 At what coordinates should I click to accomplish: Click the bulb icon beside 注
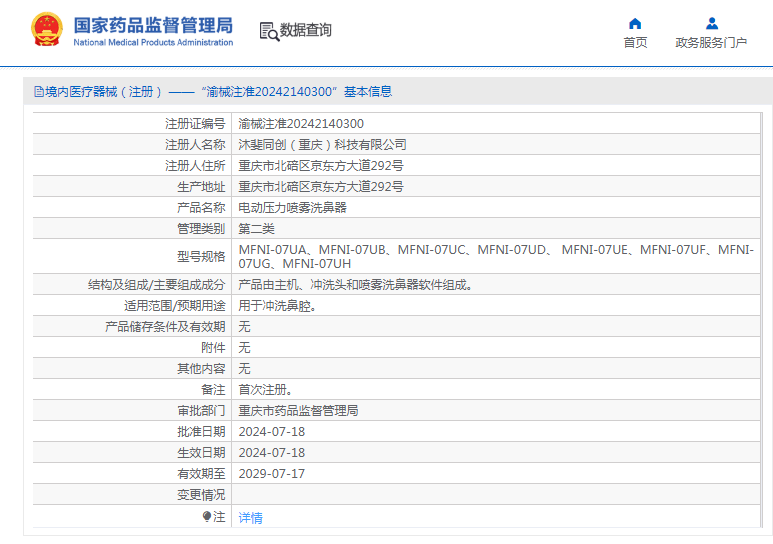click(x=207, y=516)
